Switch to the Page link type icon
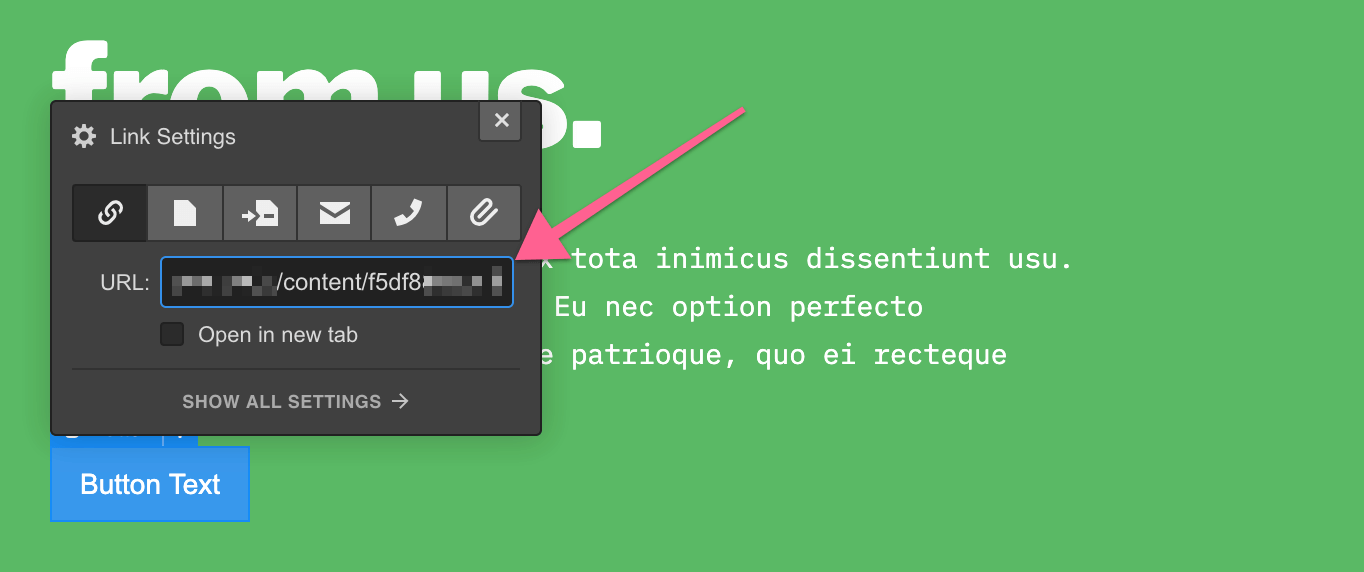Viewport: 1364px width, 572px height. tap(185, 213)
